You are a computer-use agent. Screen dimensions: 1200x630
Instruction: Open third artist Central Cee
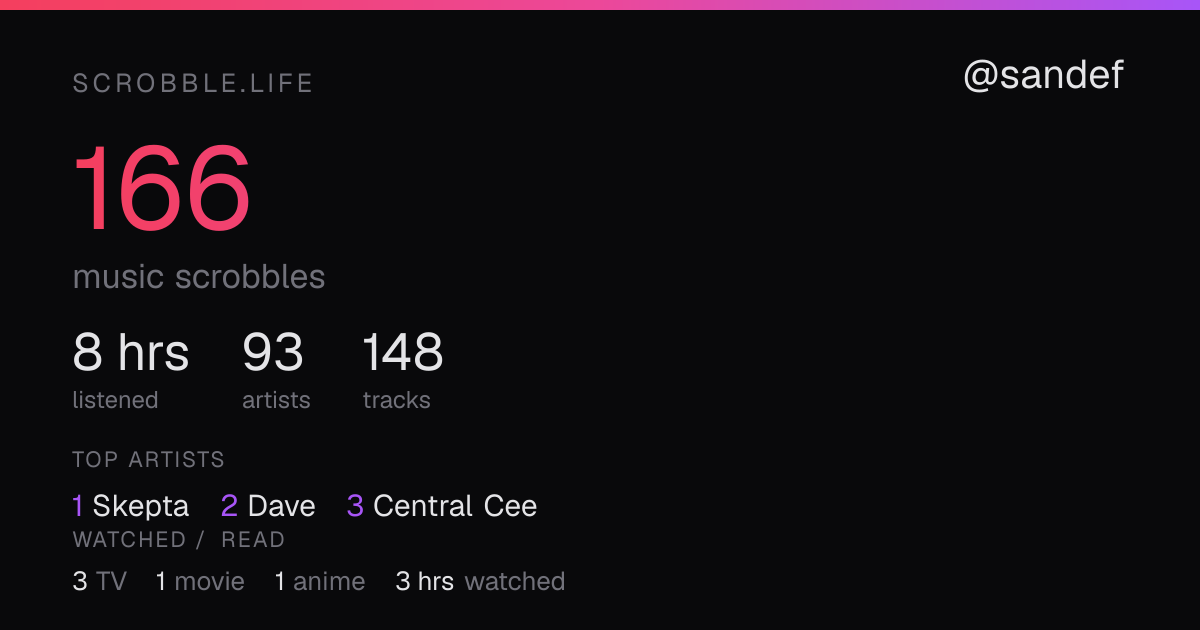coord(455,506)
